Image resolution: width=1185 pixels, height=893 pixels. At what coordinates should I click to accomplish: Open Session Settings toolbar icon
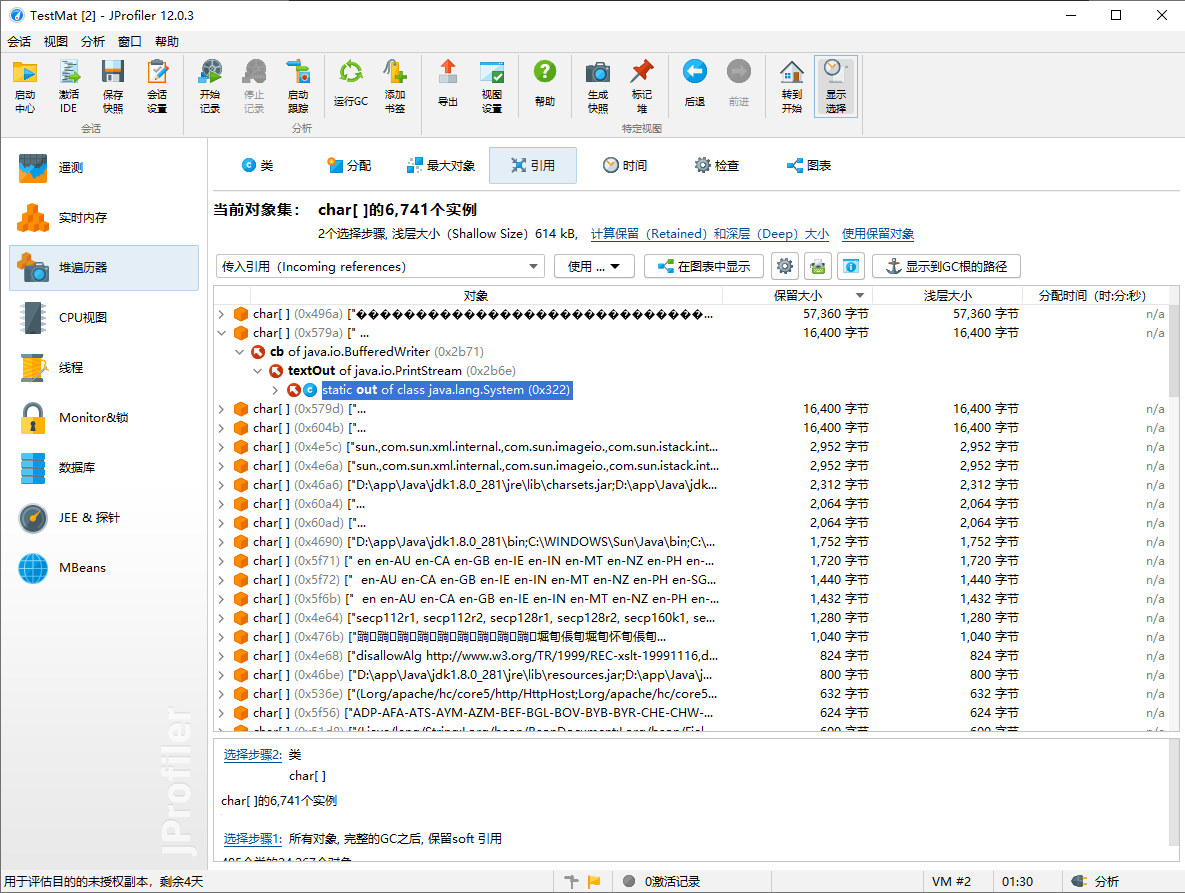pos(157,86)
